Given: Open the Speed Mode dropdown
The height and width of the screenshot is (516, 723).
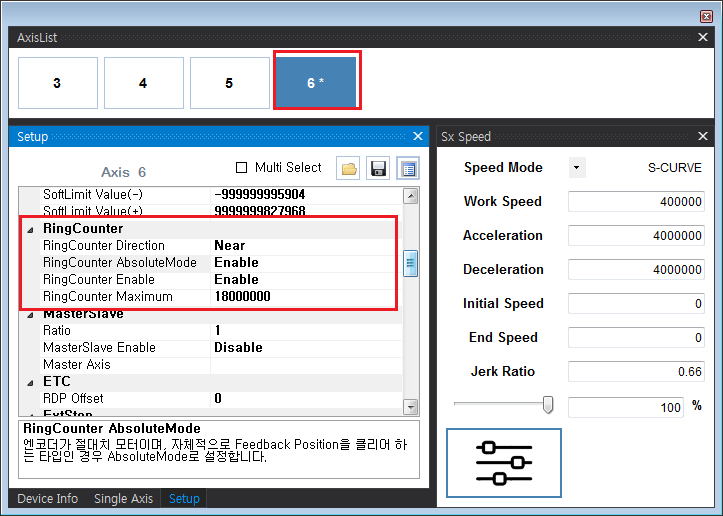Looking at the screenshot, I should tap(577, 168).
